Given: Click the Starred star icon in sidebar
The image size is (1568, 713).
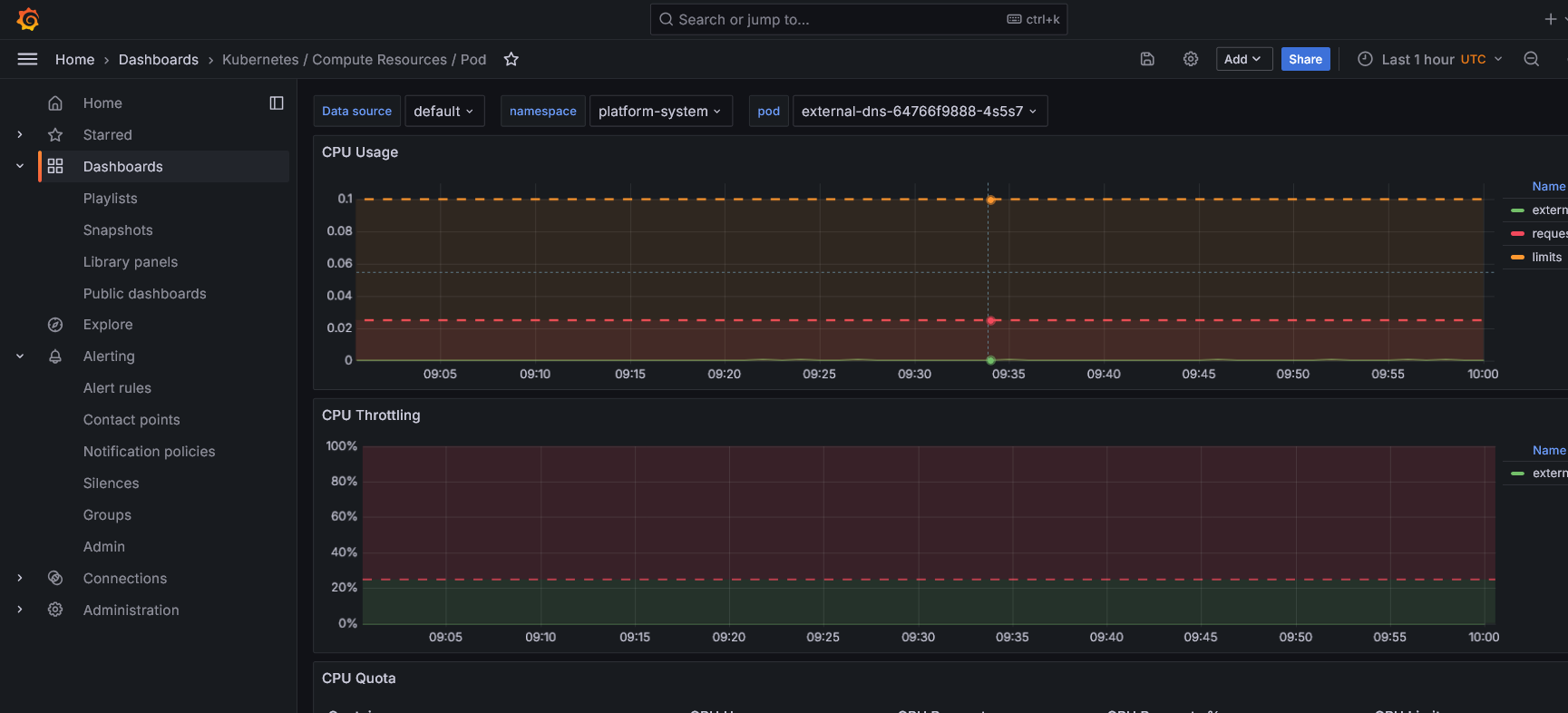Looking at the screenshot, I should 55,135.
